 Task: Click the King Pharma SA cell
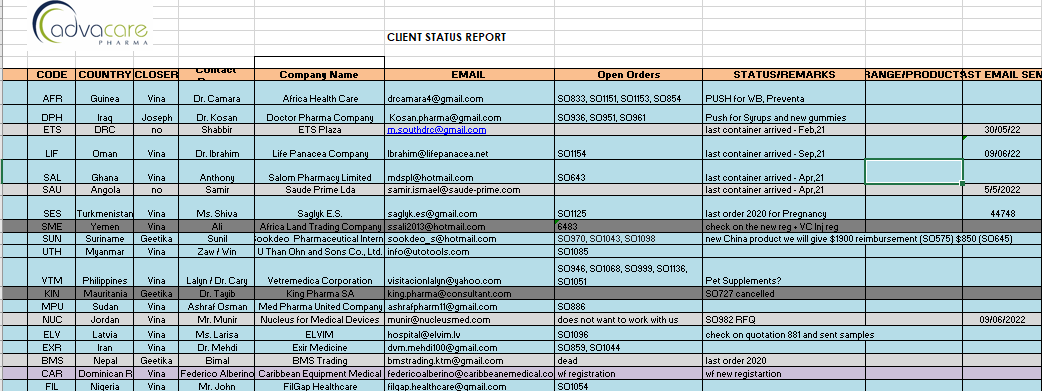point(319,293)
